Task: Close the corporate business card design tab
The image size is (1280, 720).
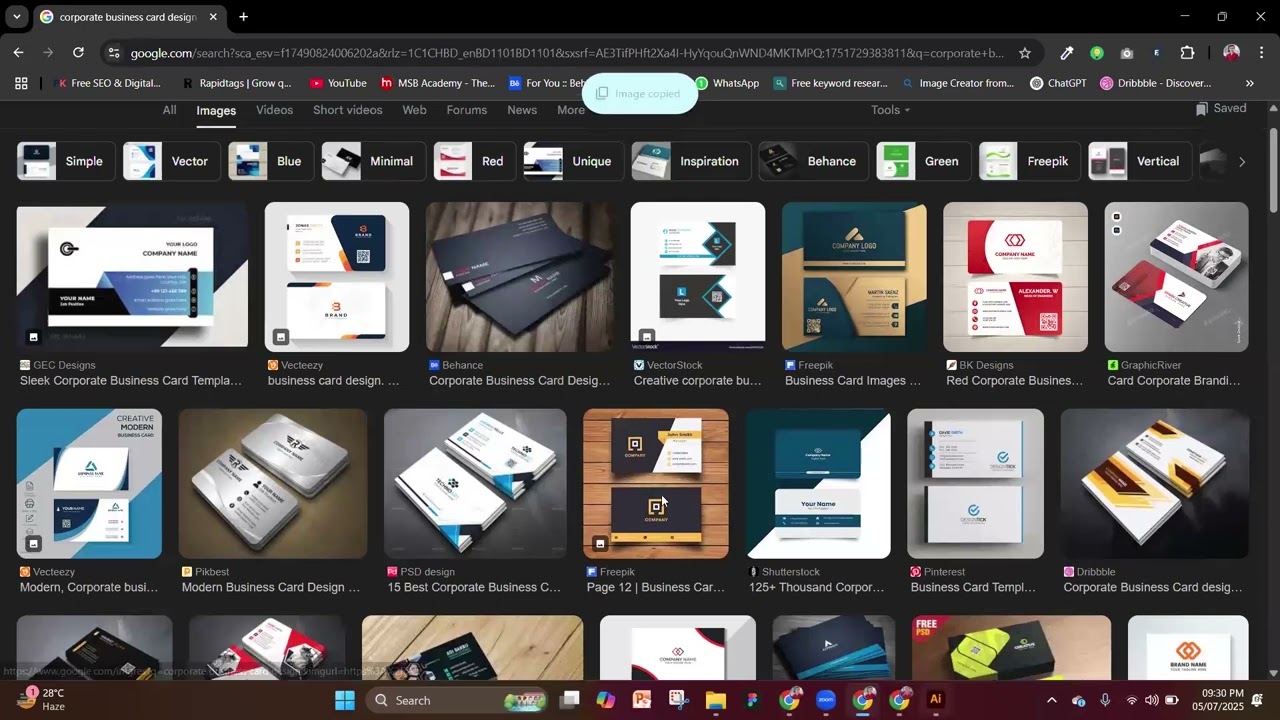Action: coord(213,17)
